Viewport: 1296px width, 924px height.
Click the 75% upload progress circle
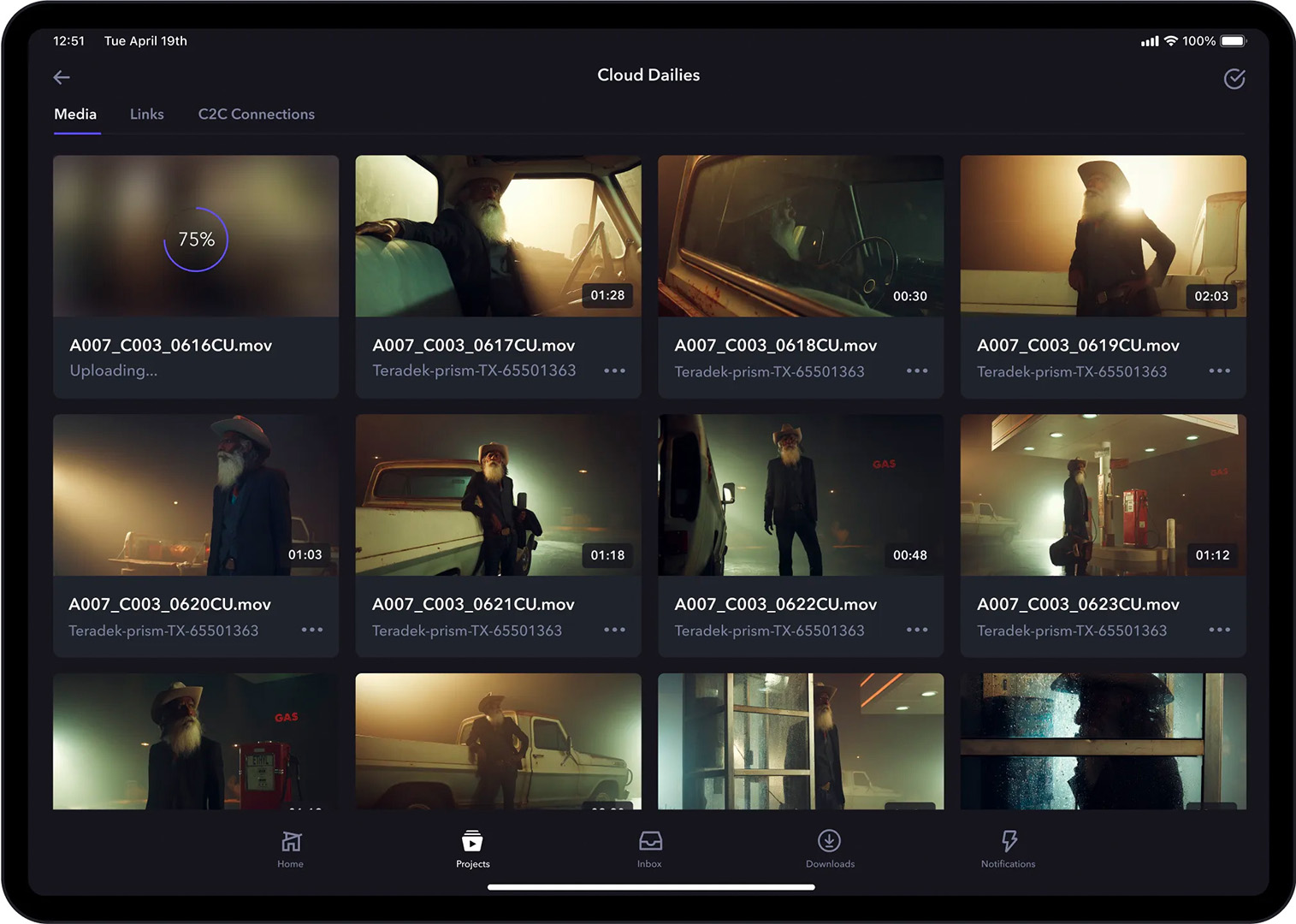[196, 240]
